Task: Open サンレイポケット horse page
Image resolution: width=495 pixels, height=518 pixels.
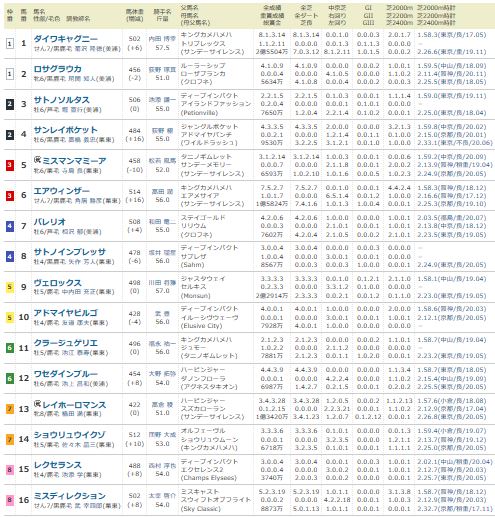Action: 66,130
